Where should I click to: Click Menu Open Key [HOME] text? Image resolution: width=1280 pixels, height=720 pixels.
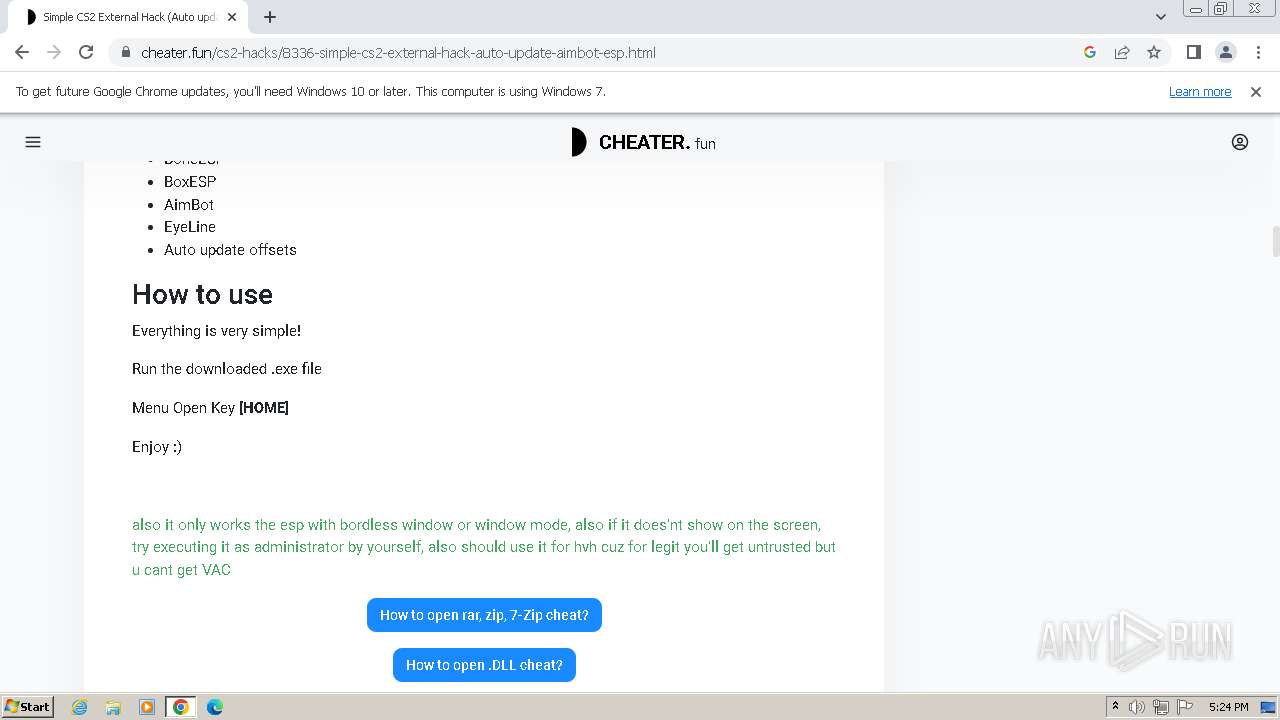(210, 408)
